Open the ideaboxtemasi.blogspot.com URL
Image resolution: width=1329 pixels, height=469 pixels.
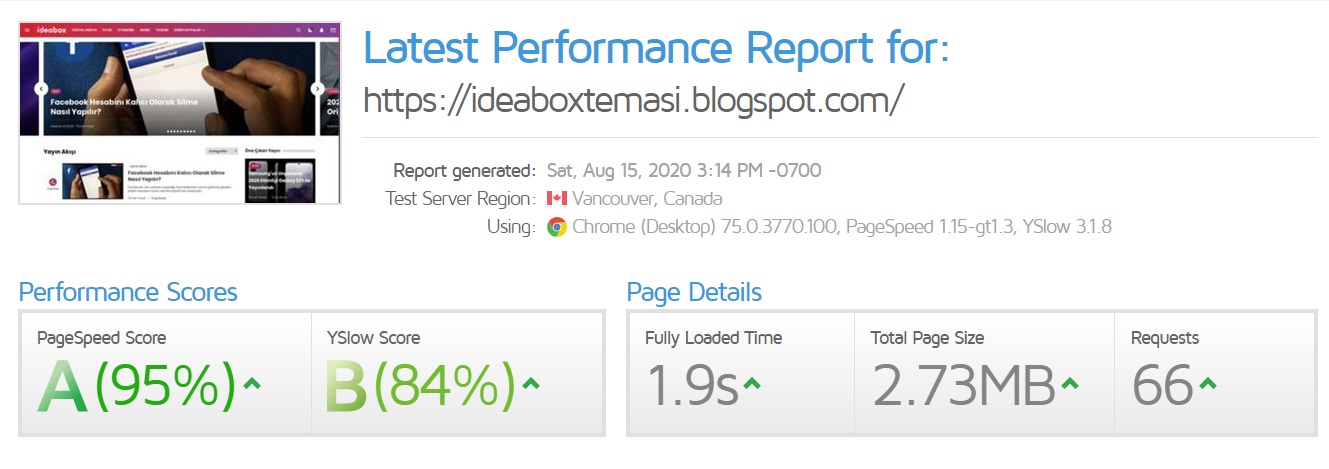click(x=633, y=99)
